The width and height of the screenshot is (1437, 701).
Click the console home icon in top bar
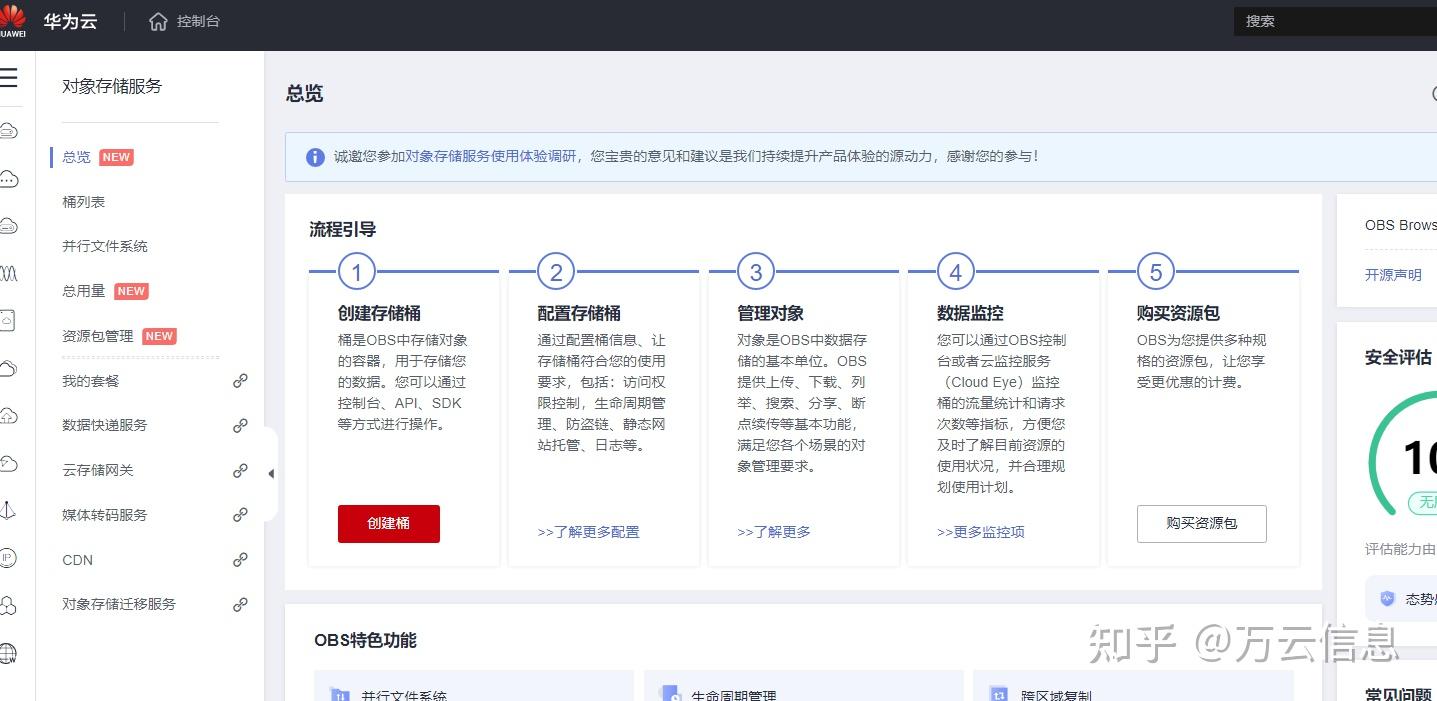tap(157, 20)
